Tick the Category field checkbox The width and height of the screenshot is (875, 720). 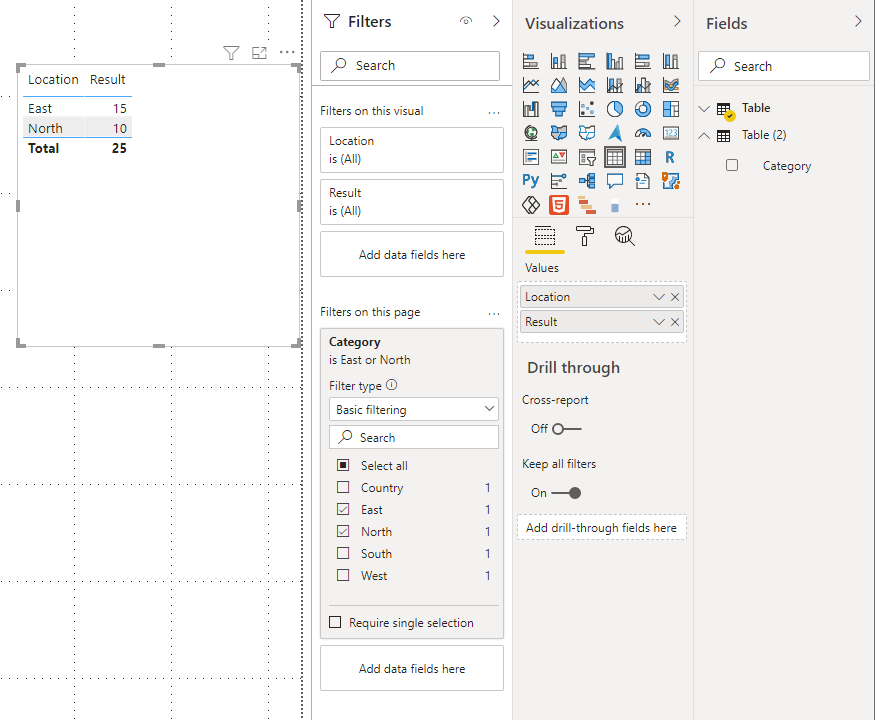732,165
